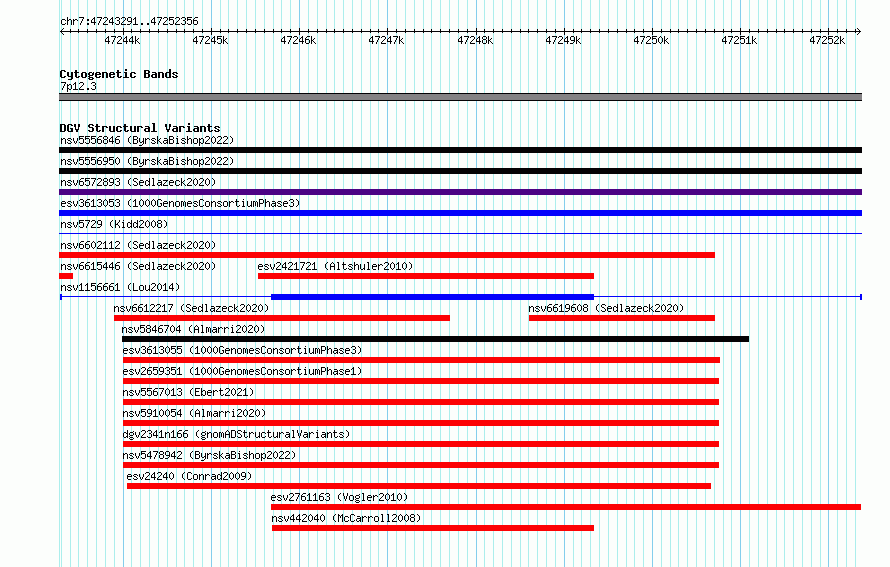Select the red bar for nsv5910054
Viewport: 890px width, 567px height.
tap(421, 423)
